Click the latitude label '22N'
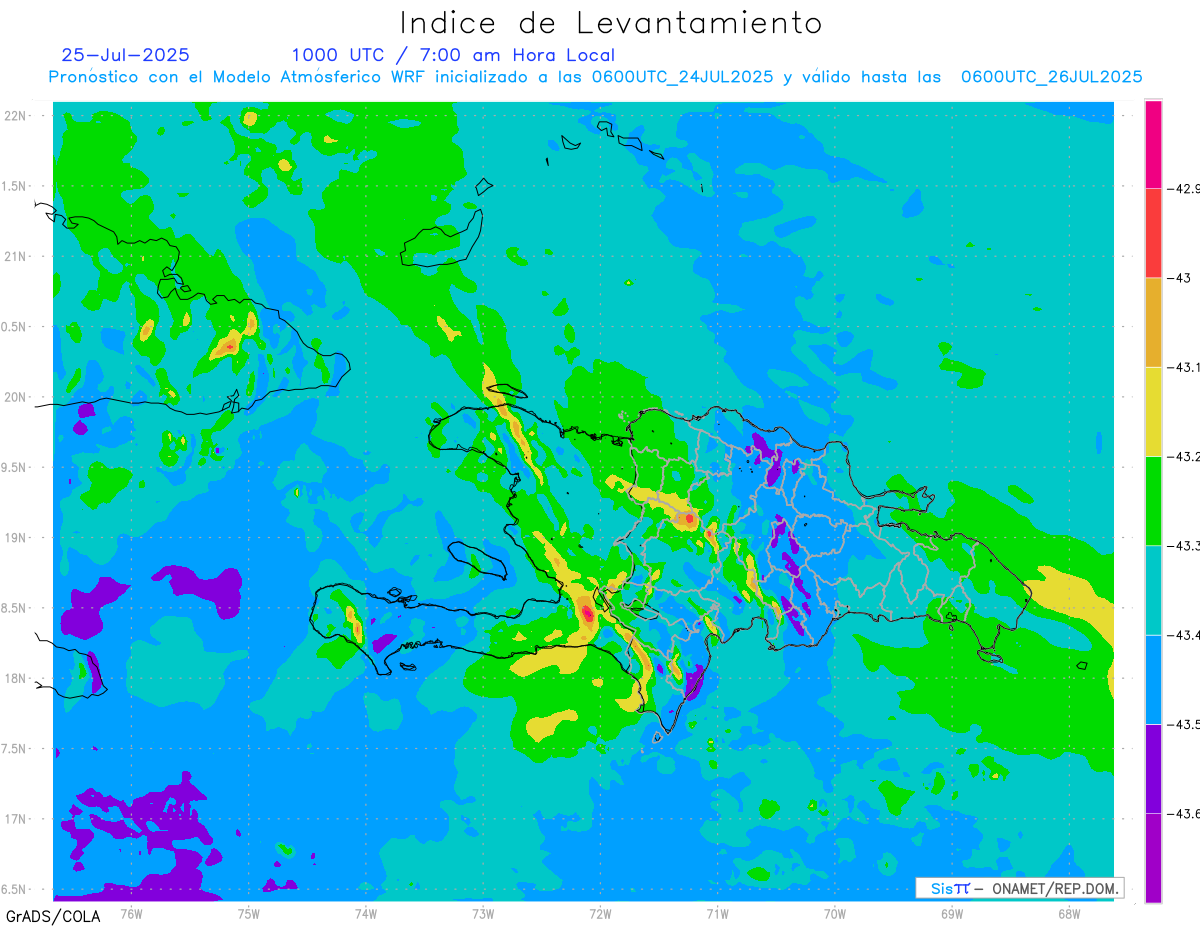Viewport: 1200px width, 927px height. pos(15,116)
